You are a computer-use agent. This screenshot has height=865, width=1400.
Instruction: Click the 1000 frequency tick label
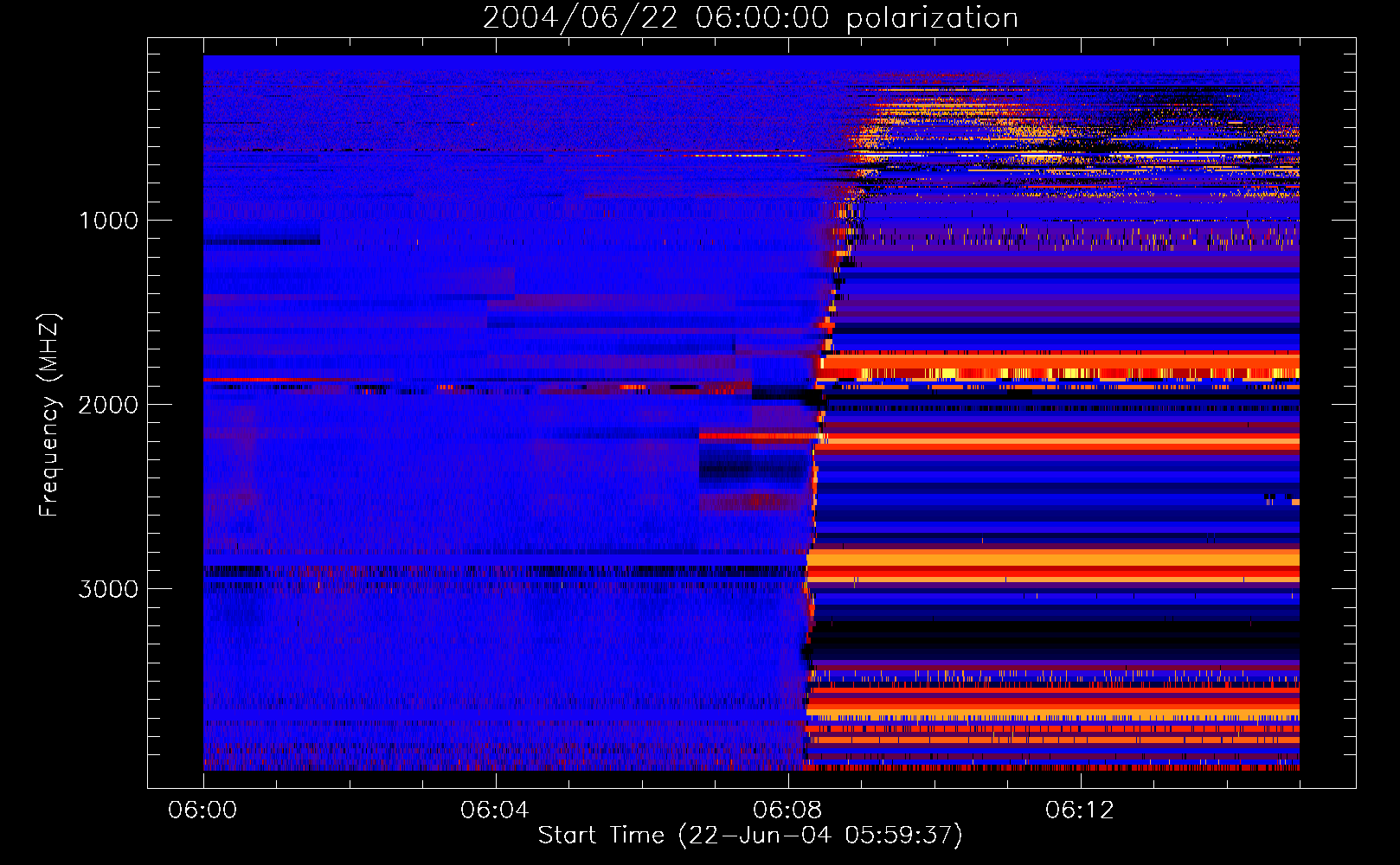pyautogui.click(x=108, y=221)
